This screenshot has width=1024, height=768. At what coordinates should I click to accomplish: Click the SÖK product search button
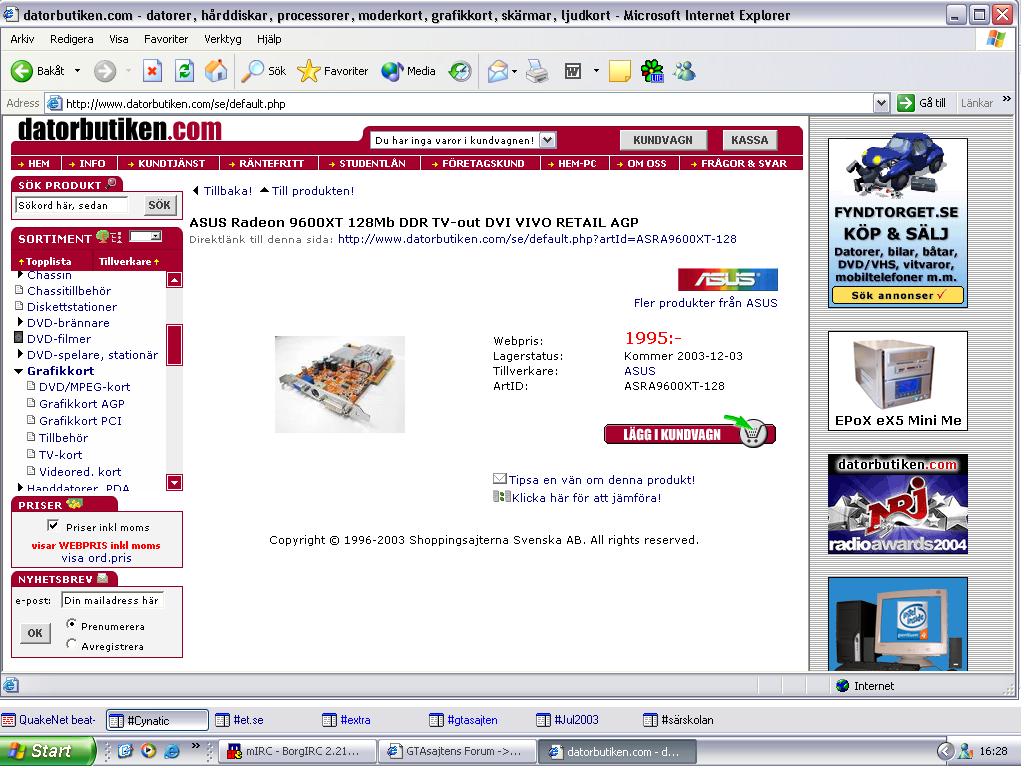click(x=159, y=205)
